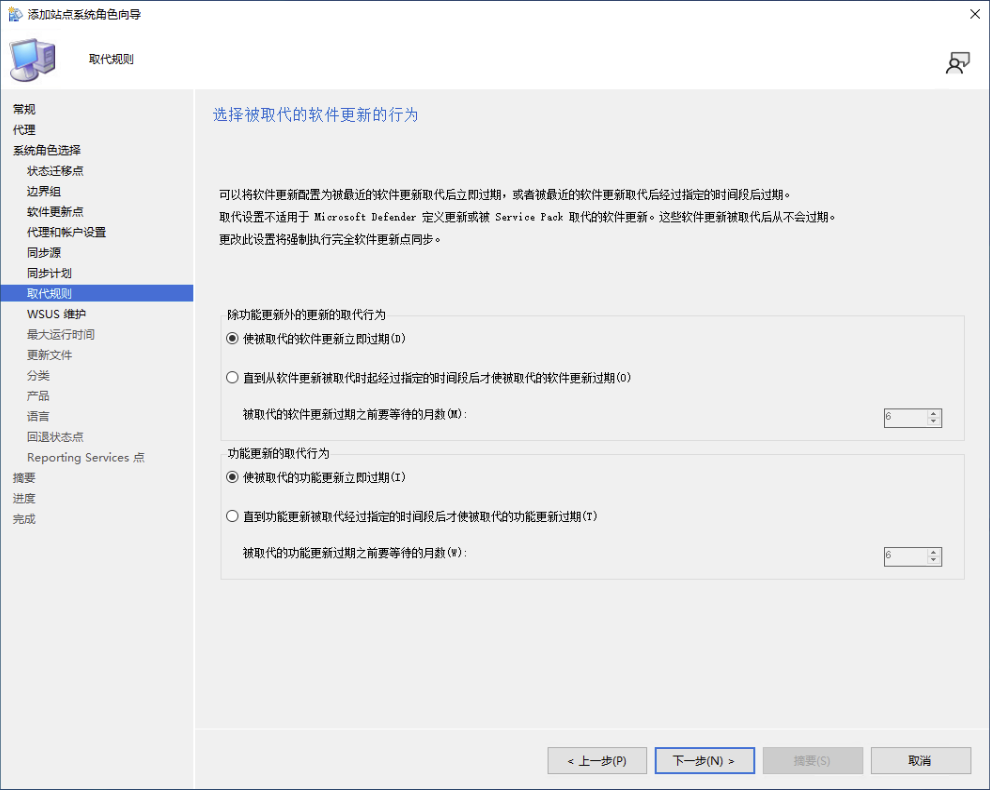The image size is (990, 790).
Task: Open the feedback person icon
Action: point(957,63)
